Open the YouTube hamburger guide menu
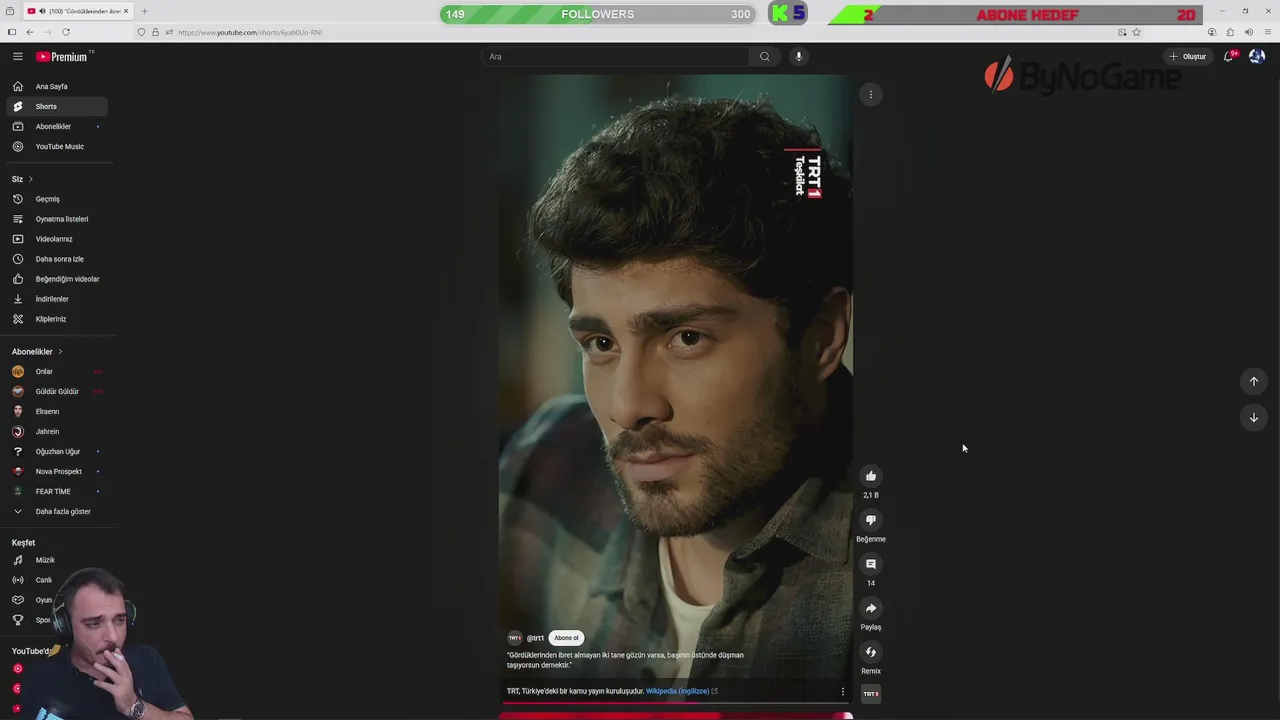1280x720 pixels. (x=17, y=57)
